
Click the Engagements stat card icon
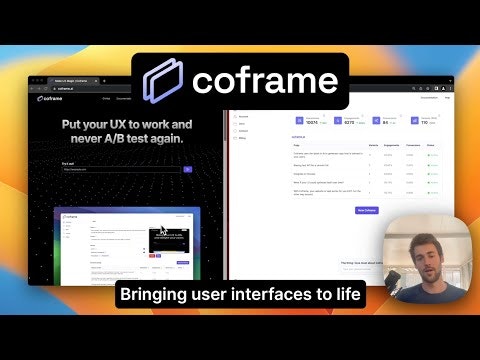tap(338, 120)
